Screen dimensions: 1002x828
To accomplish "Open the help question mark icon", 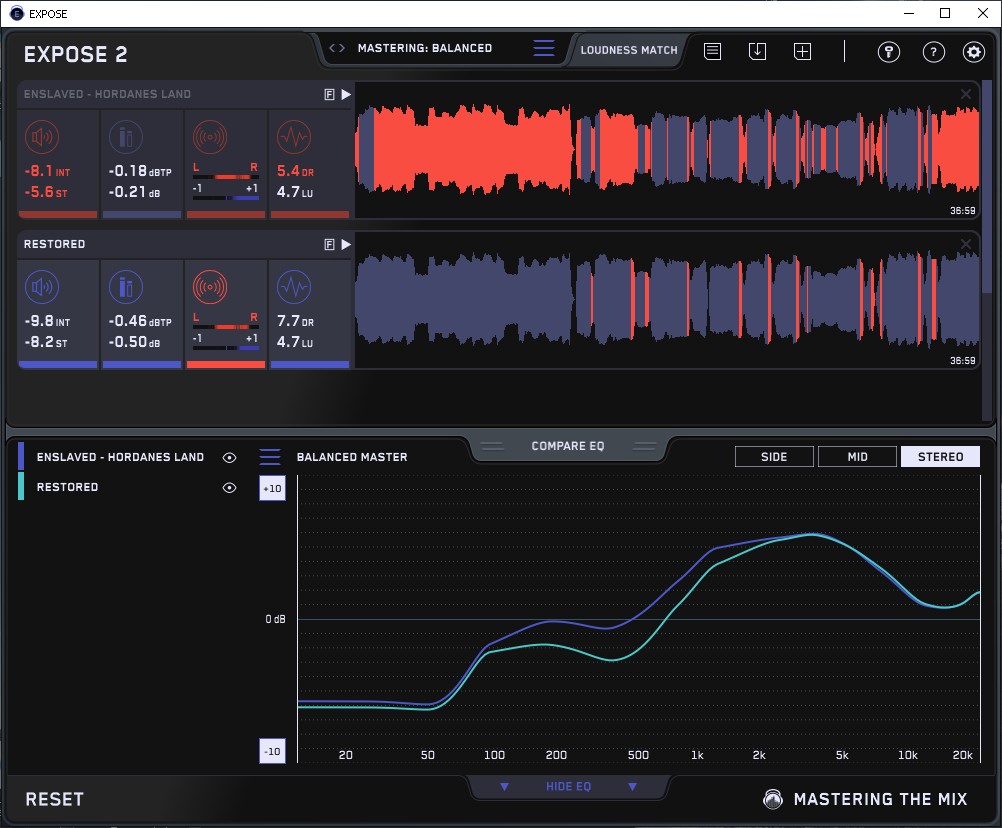I will (934, 52).
